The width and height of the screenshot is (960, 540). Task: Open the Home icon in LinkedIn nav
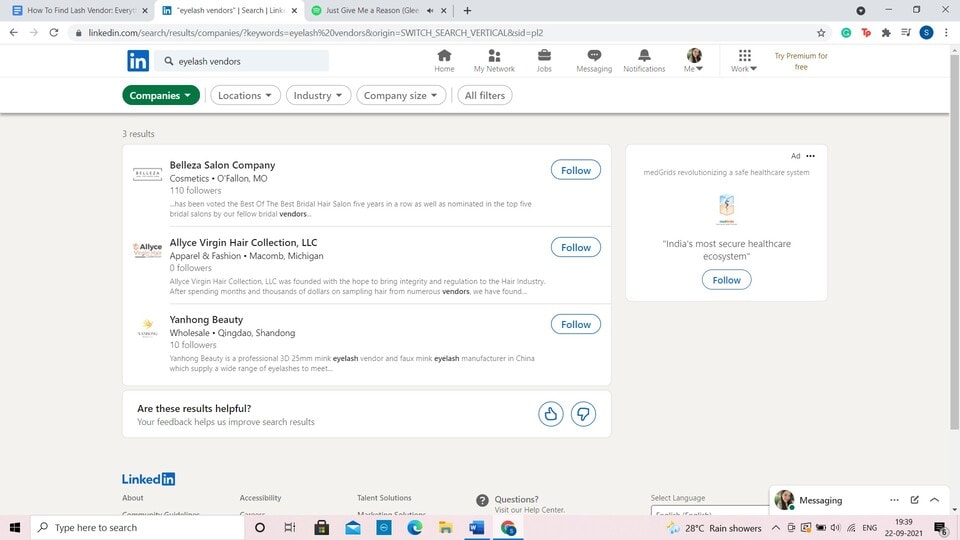coord(444,61)
